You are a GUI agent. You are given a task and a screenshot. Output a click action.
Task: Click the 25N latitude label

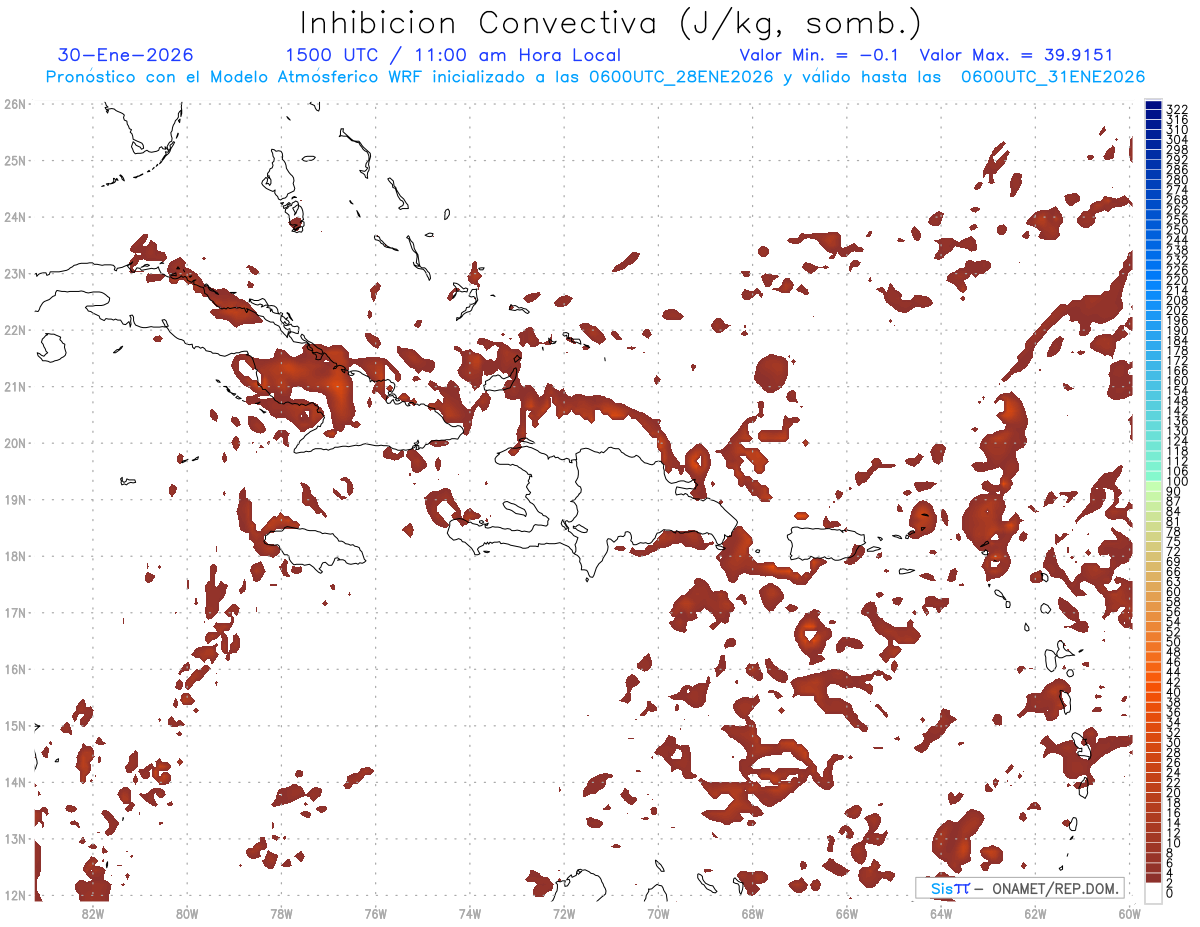pyautogui.click(x=14, y=160)
